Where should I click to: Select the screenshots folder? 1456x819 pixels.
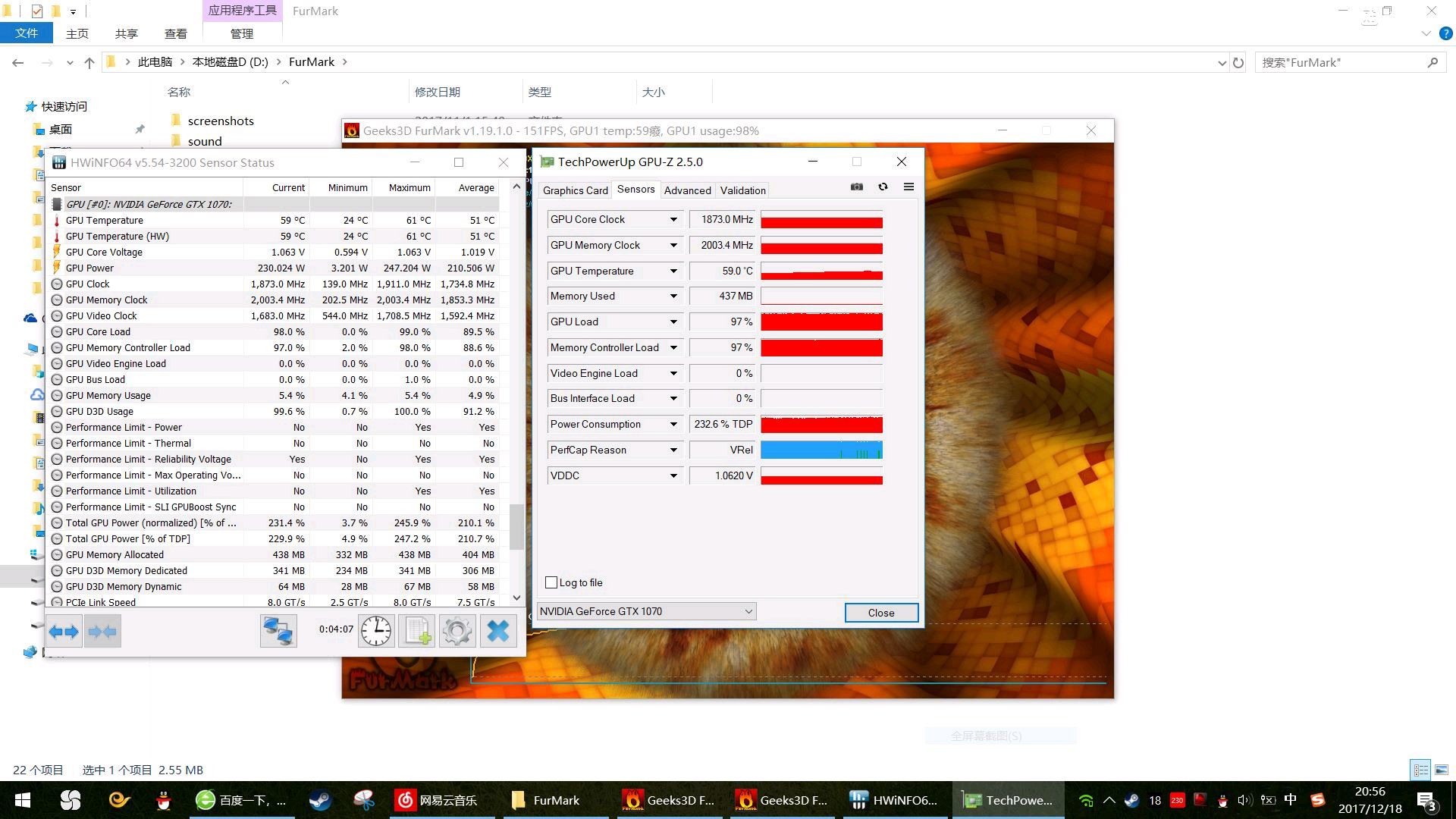tap(221, 121)
